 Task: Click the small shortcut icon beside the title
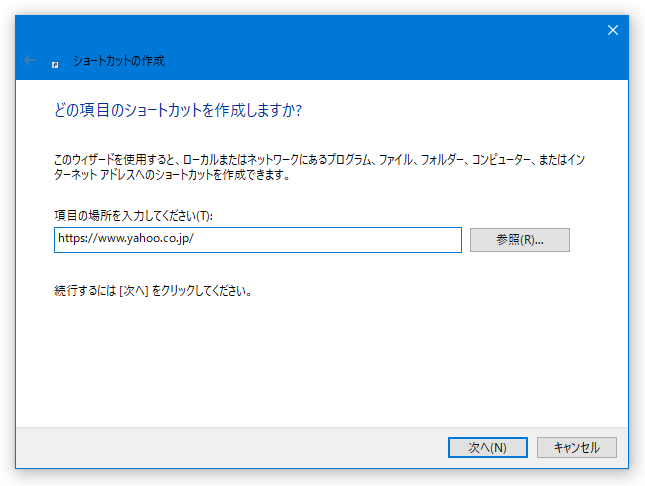tap(55, 65)
